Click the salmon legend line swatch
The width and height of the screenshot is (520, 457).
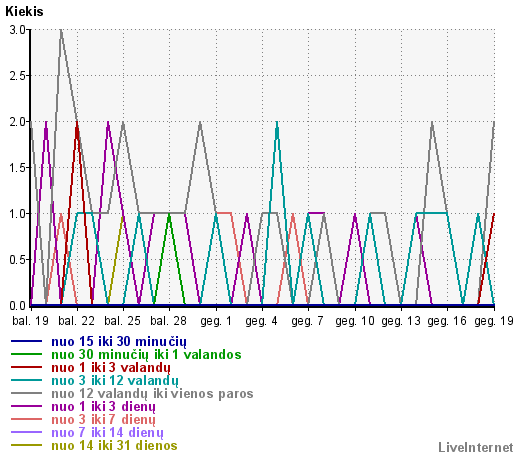(x=26, y=419)
